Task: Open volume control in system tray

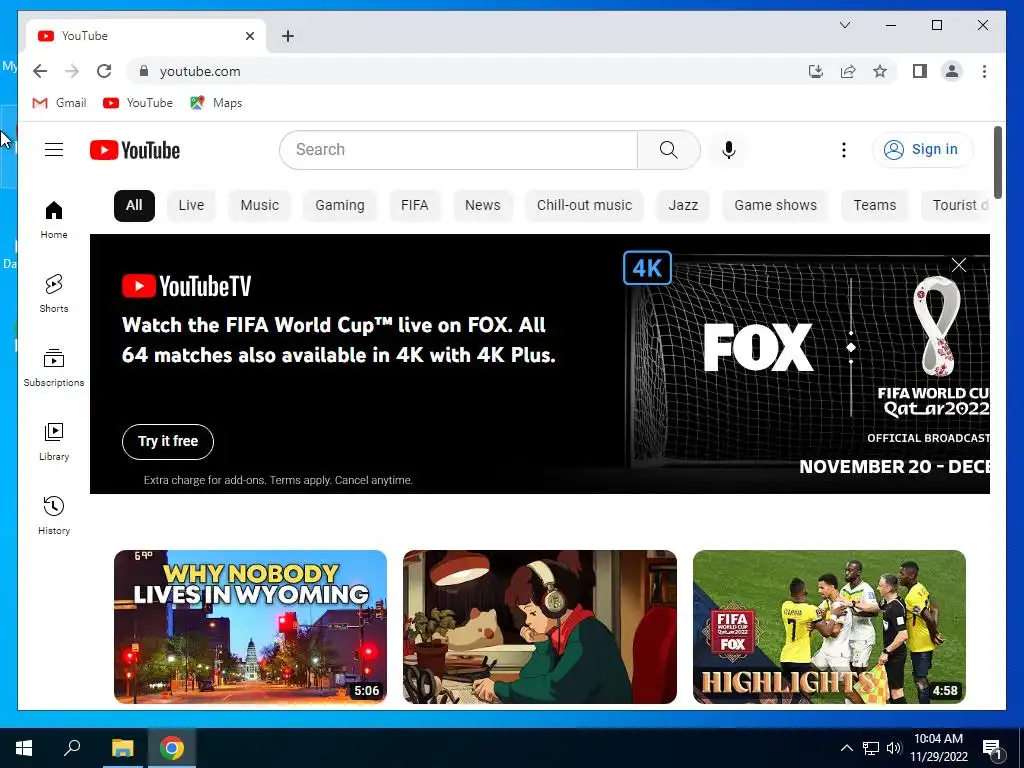Action: (x=894, y=748)
